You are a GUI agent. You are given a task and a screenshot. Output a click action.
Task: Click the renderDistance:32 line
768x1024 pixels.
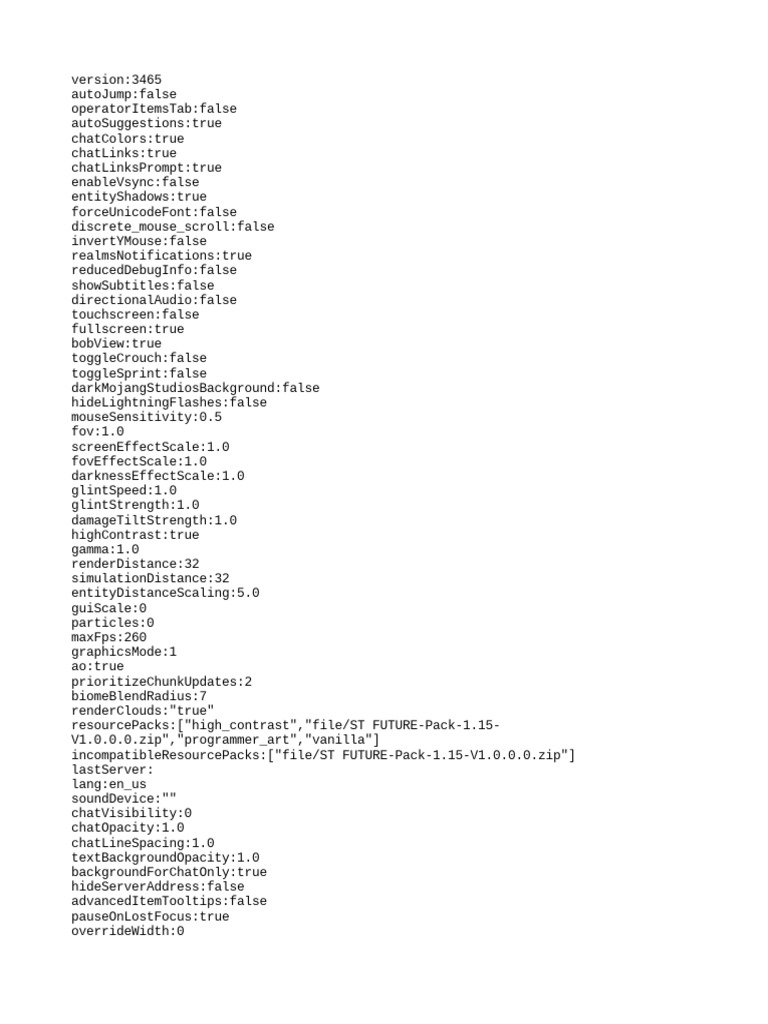pyautogui.click(x=135, y=564)
